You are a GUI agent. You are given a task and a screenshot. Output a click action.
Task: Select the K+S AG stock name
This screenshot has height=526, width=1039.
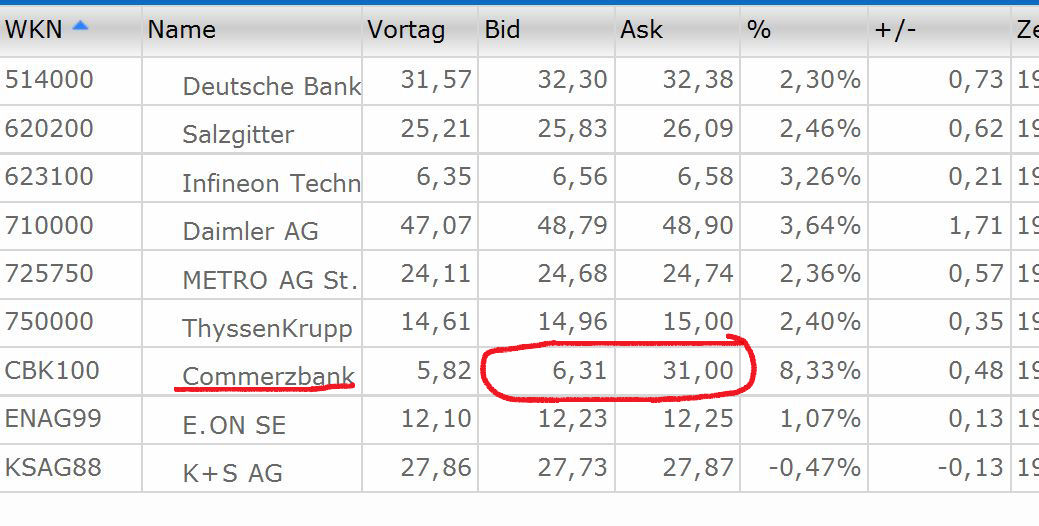pyautogui.click(x=232, y=472)
